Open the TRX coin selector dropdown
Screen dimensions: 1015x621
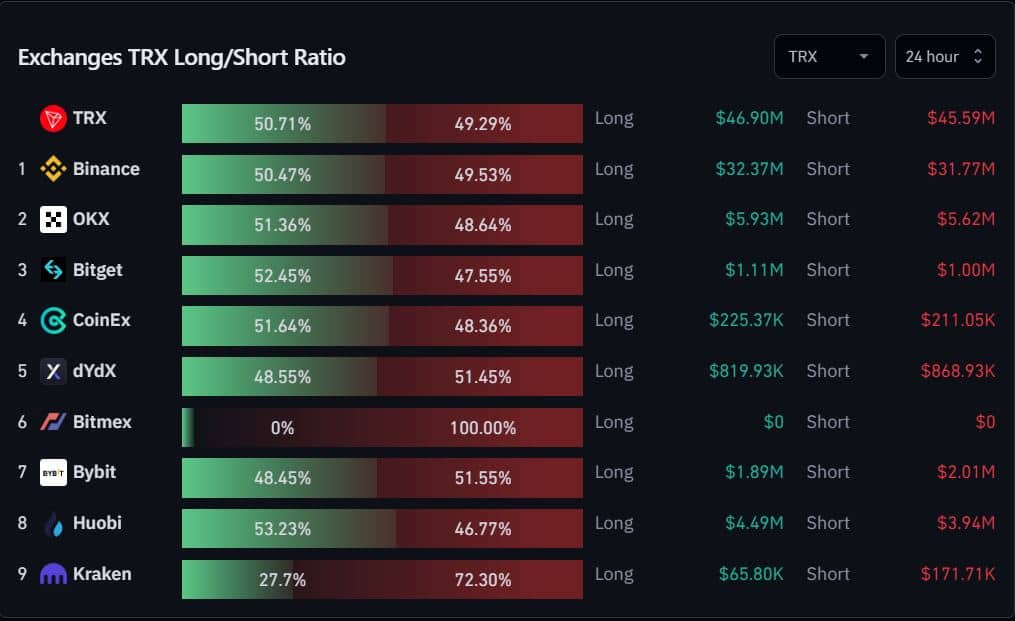[x=829, y=57]
